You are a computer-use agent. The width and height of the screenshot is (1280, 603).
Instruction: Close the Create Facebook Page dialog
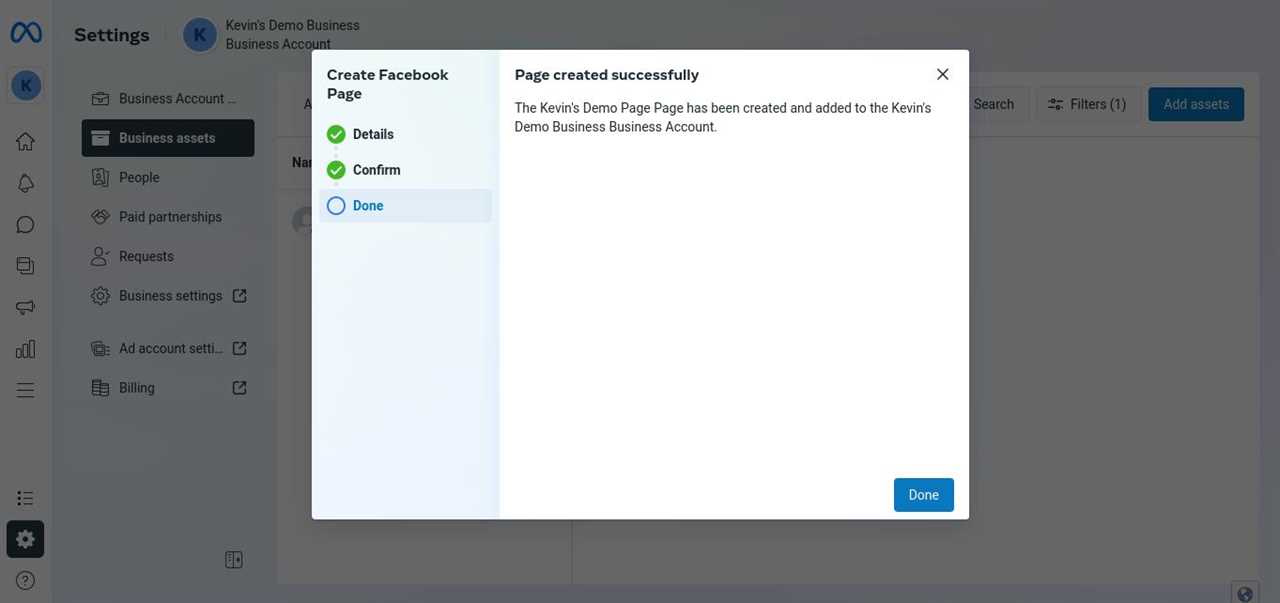942,75
